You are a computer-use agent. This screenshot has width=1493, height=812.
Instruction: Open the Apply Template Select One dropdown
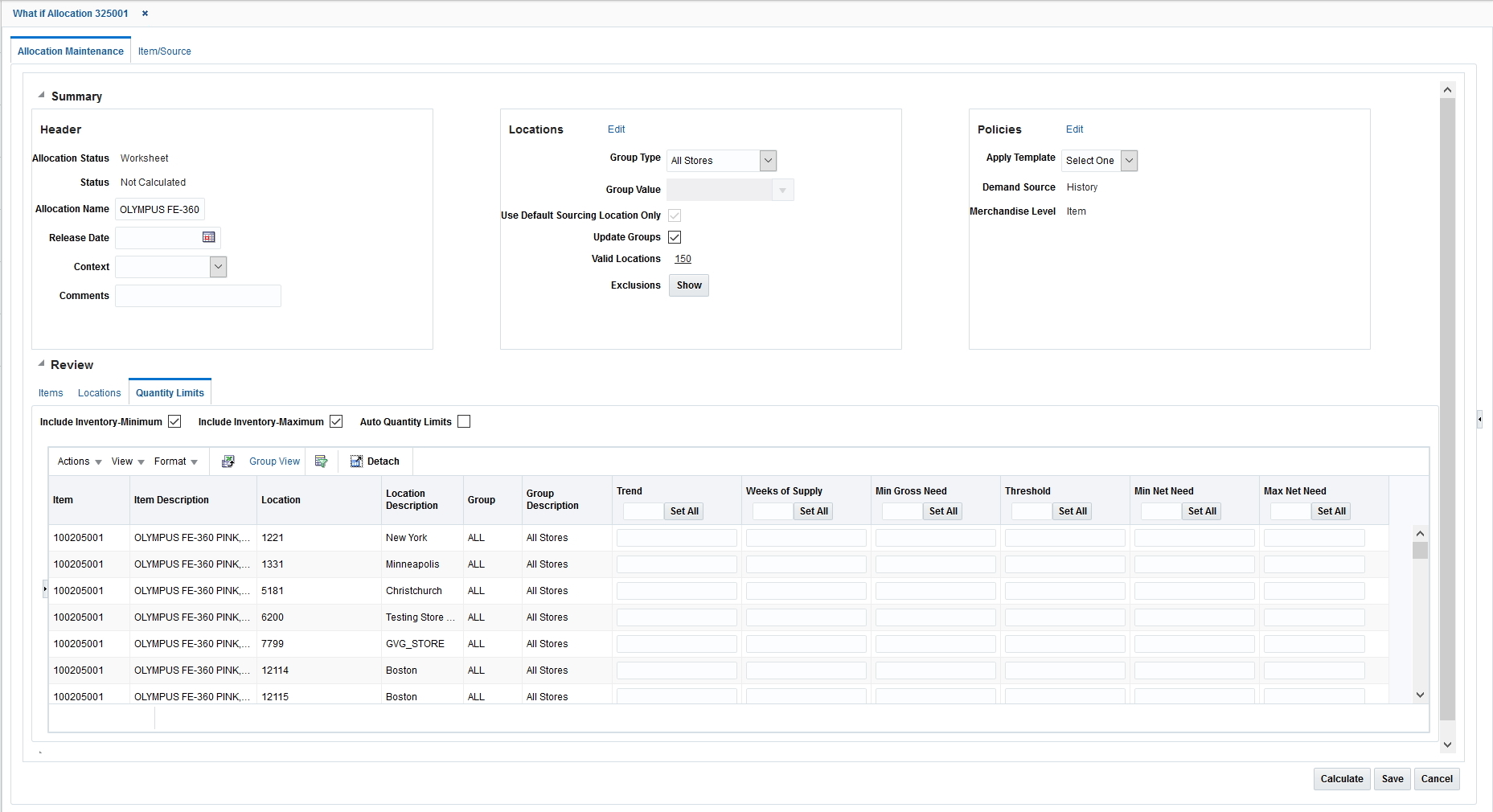click(x=1129, y=160)
